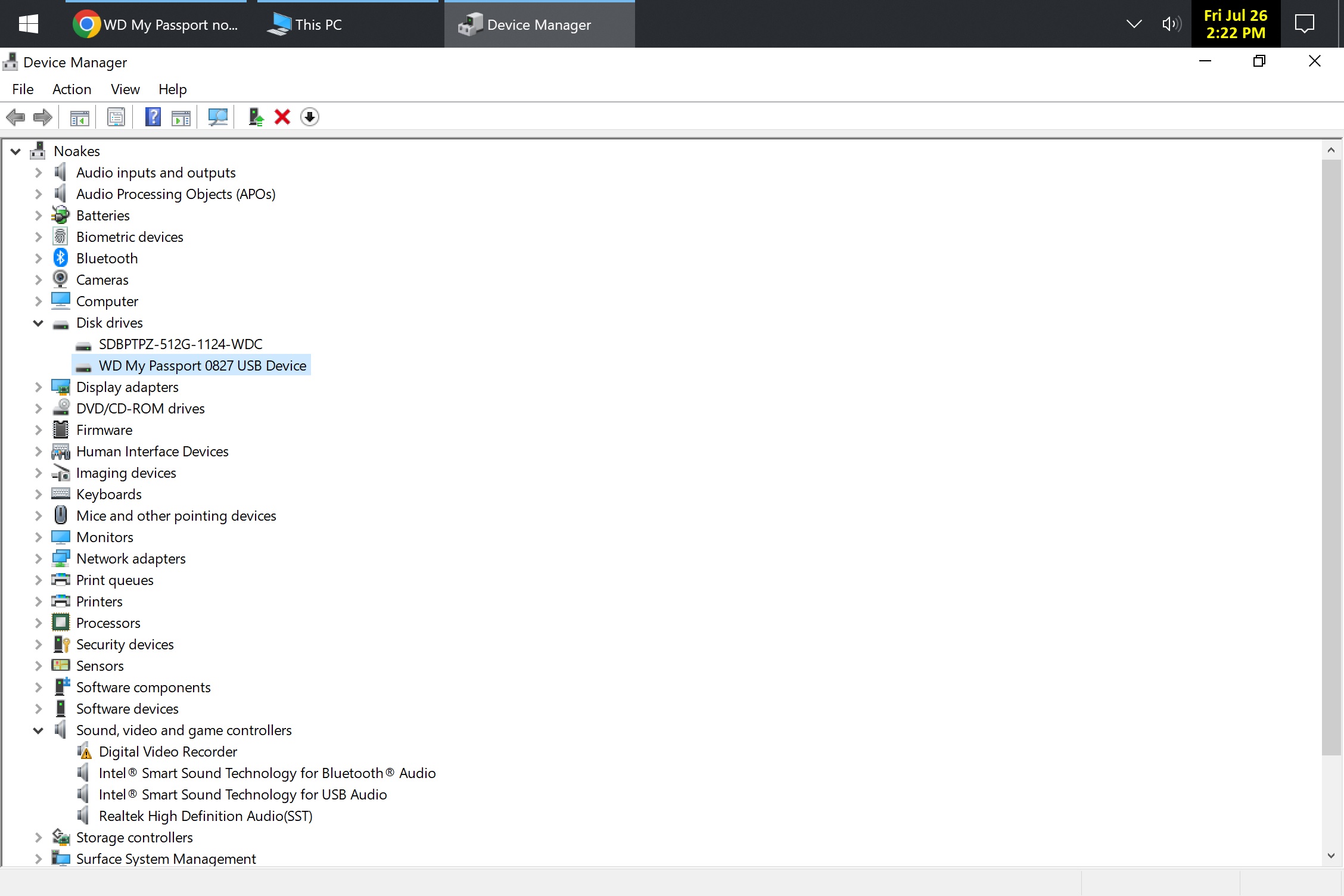Open the Help menu

[x=172, y=89]
